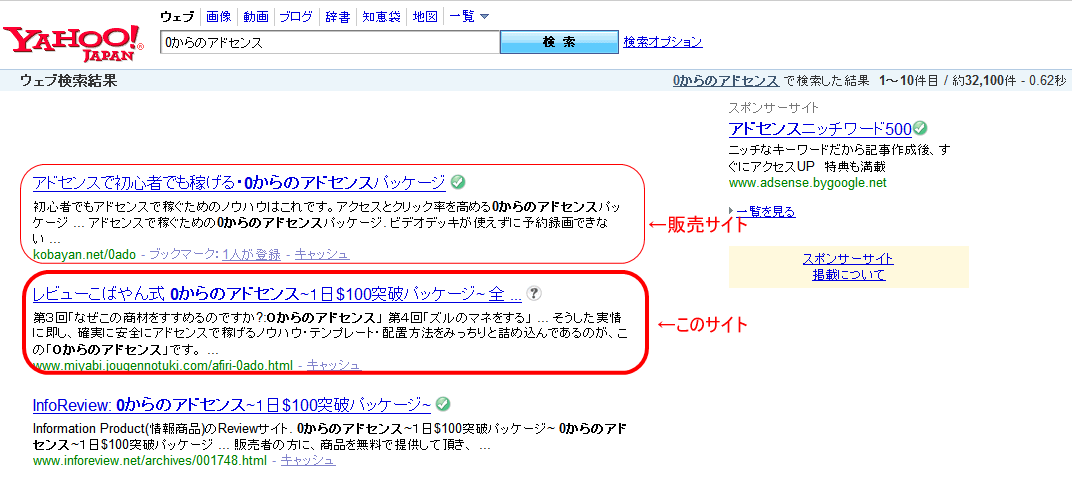Click the question mark icon beside the review result
The width and height of the screenshot is (1072, 486).
tap(535, 294)
